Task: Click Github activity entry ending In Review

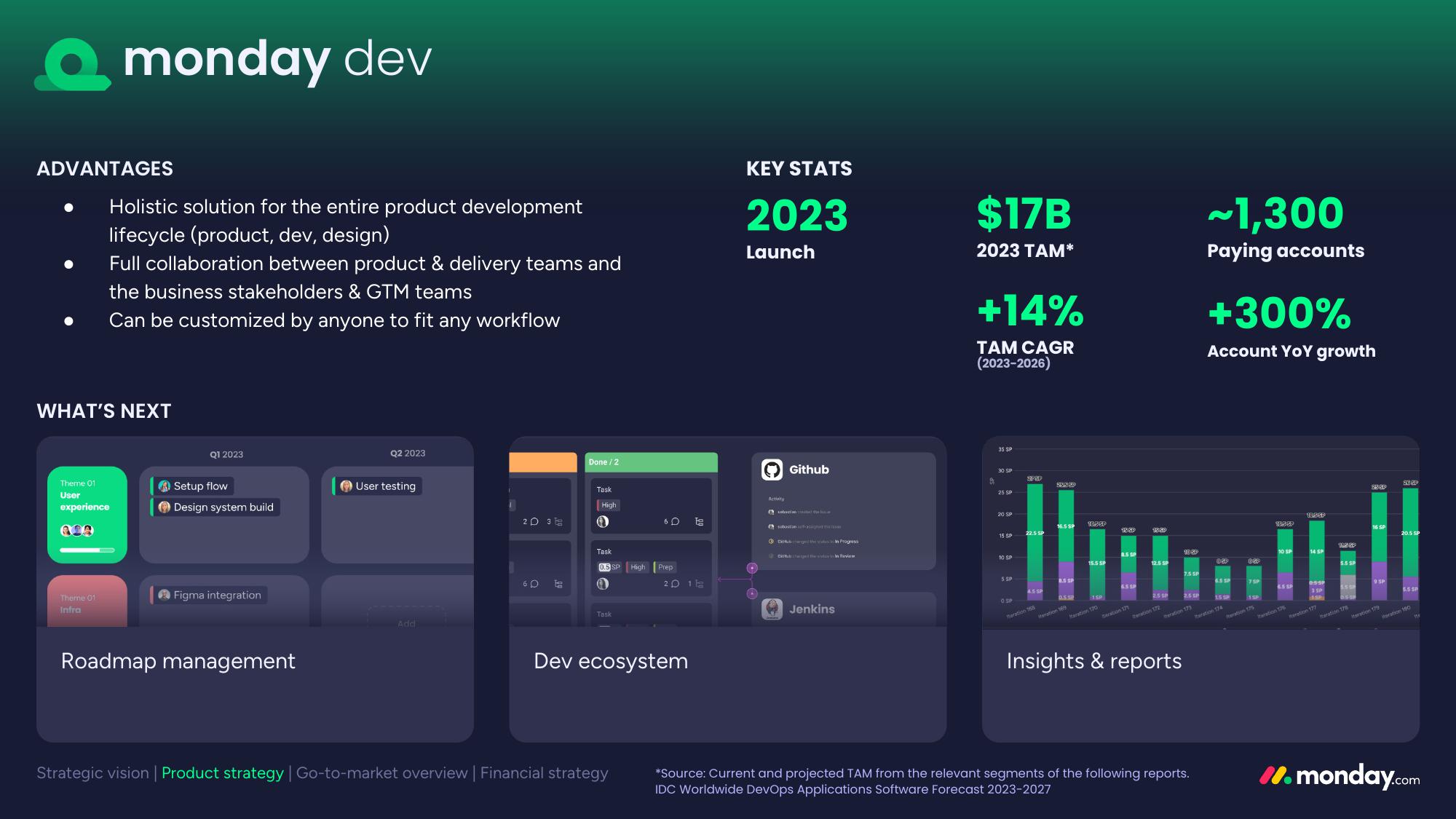Action: [812, 556]
